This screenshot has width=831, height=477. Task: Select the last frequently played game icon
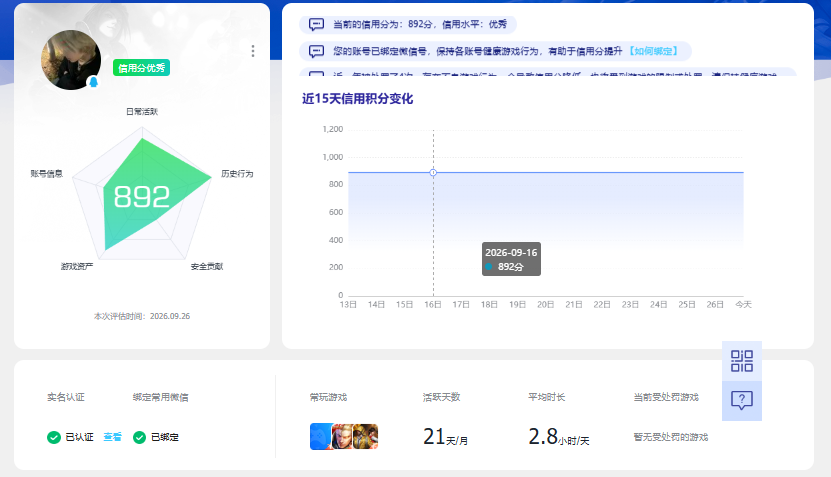coord(366,437)
